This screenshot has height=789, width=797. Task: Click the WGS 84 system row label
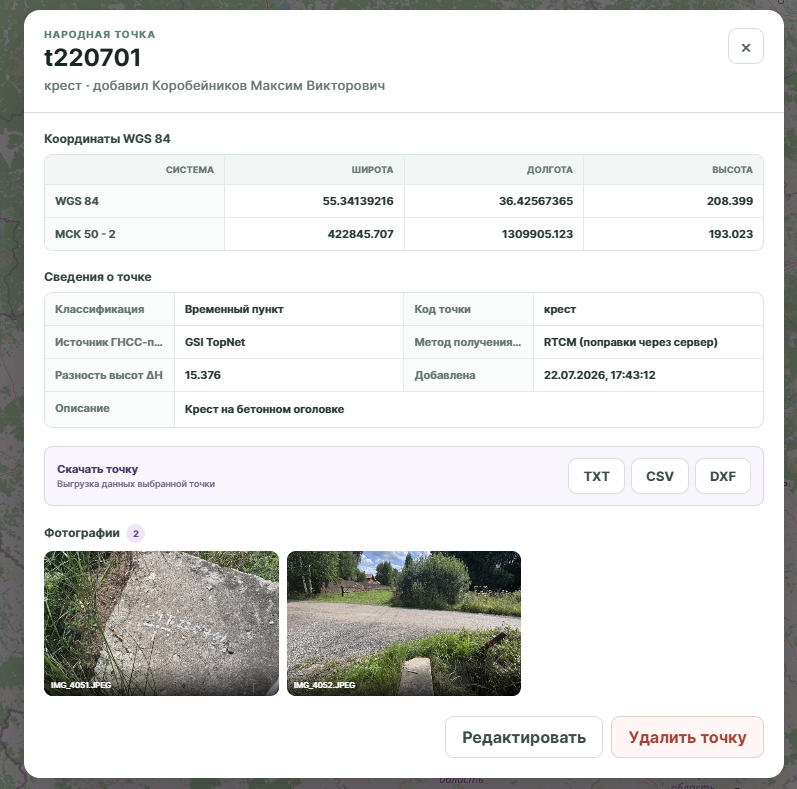[x=77, y=201]
